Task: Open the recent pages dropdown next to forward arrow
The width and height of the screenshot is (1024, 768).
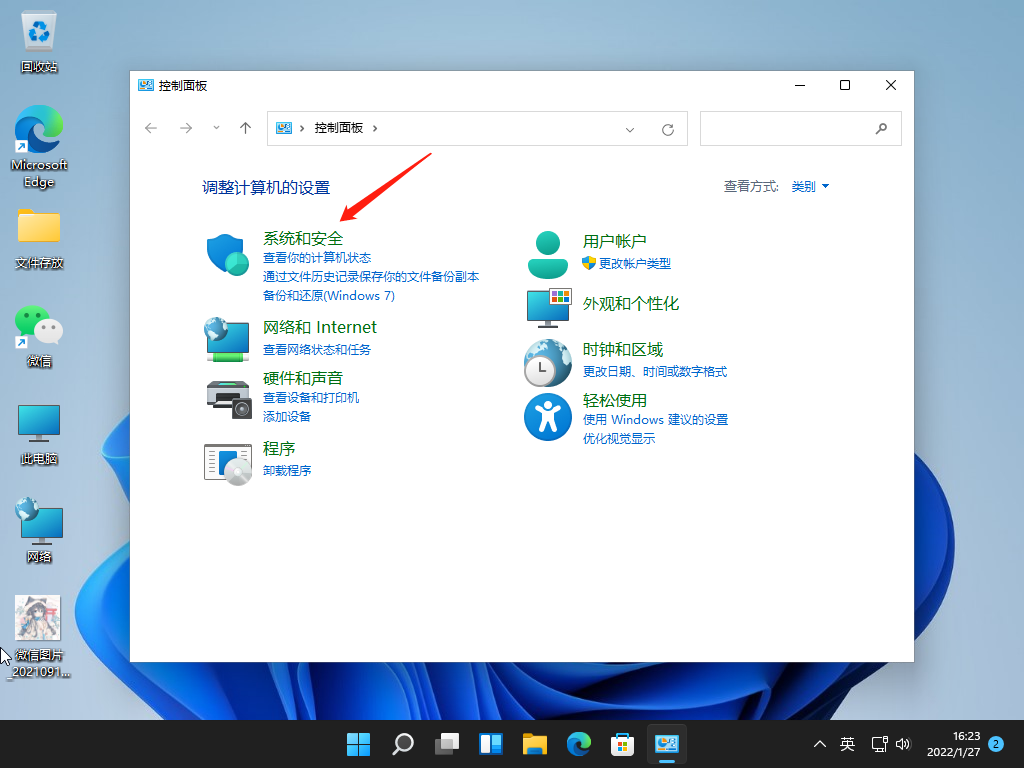Action: coord(216,128)
